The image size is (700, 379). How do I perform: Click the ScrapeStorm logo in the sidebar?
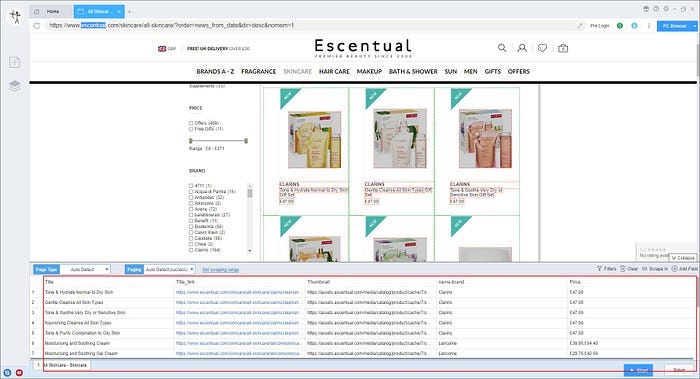[16, 17]
